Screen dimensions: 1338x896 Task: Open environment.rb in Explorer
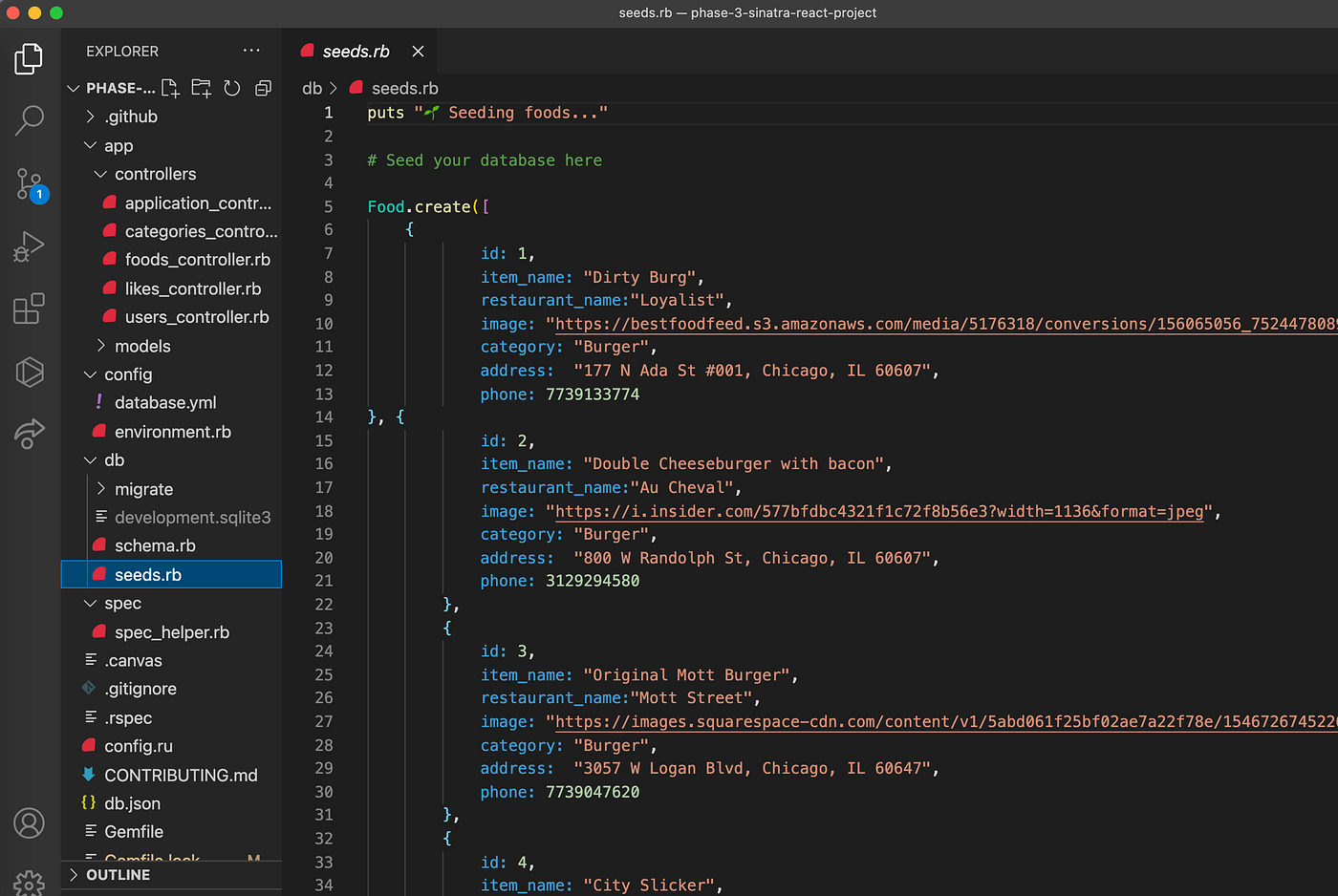[x=171, y=432]
